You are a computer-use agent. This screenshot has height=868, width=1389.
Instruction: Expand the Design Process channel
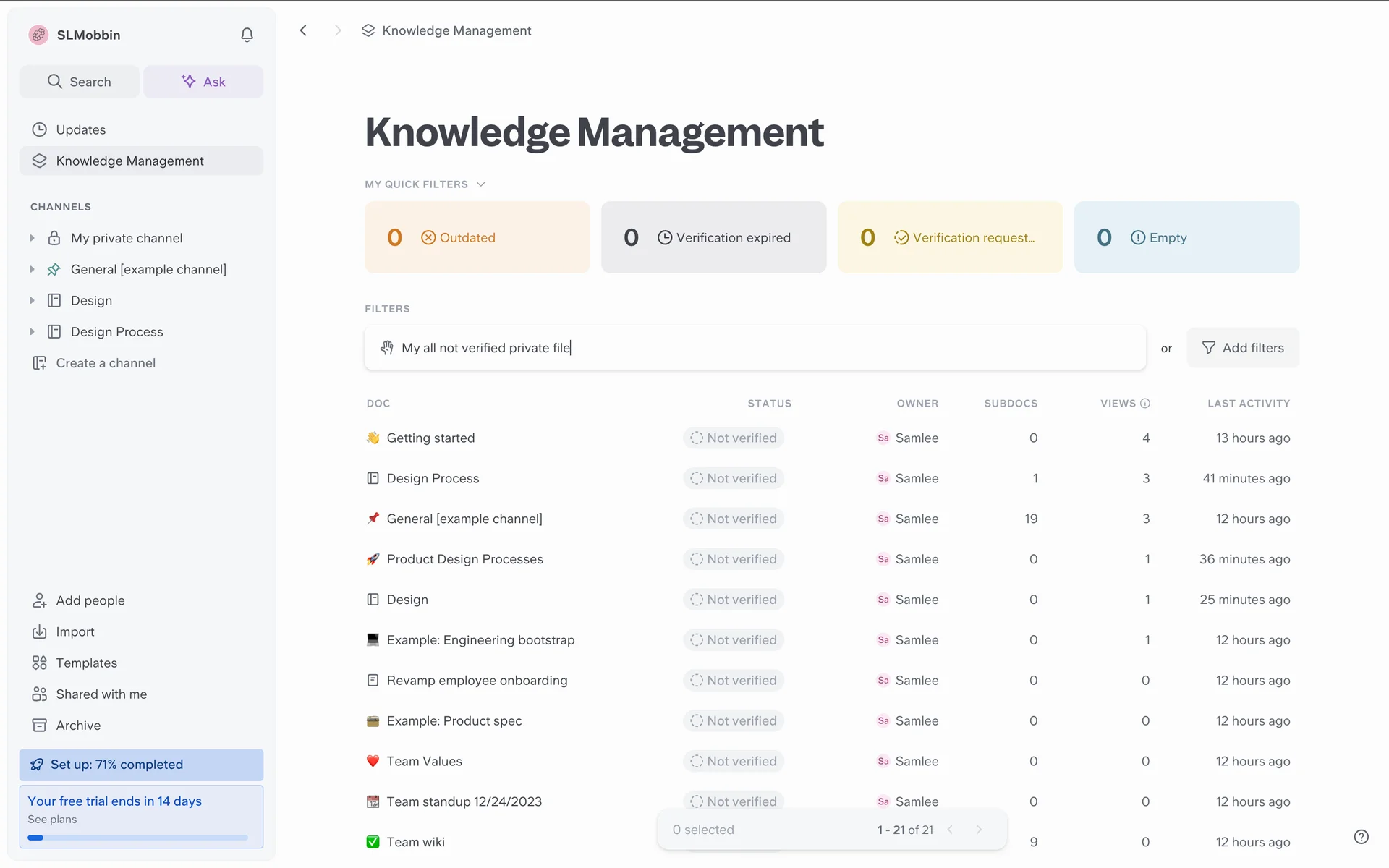click(32, 332)
